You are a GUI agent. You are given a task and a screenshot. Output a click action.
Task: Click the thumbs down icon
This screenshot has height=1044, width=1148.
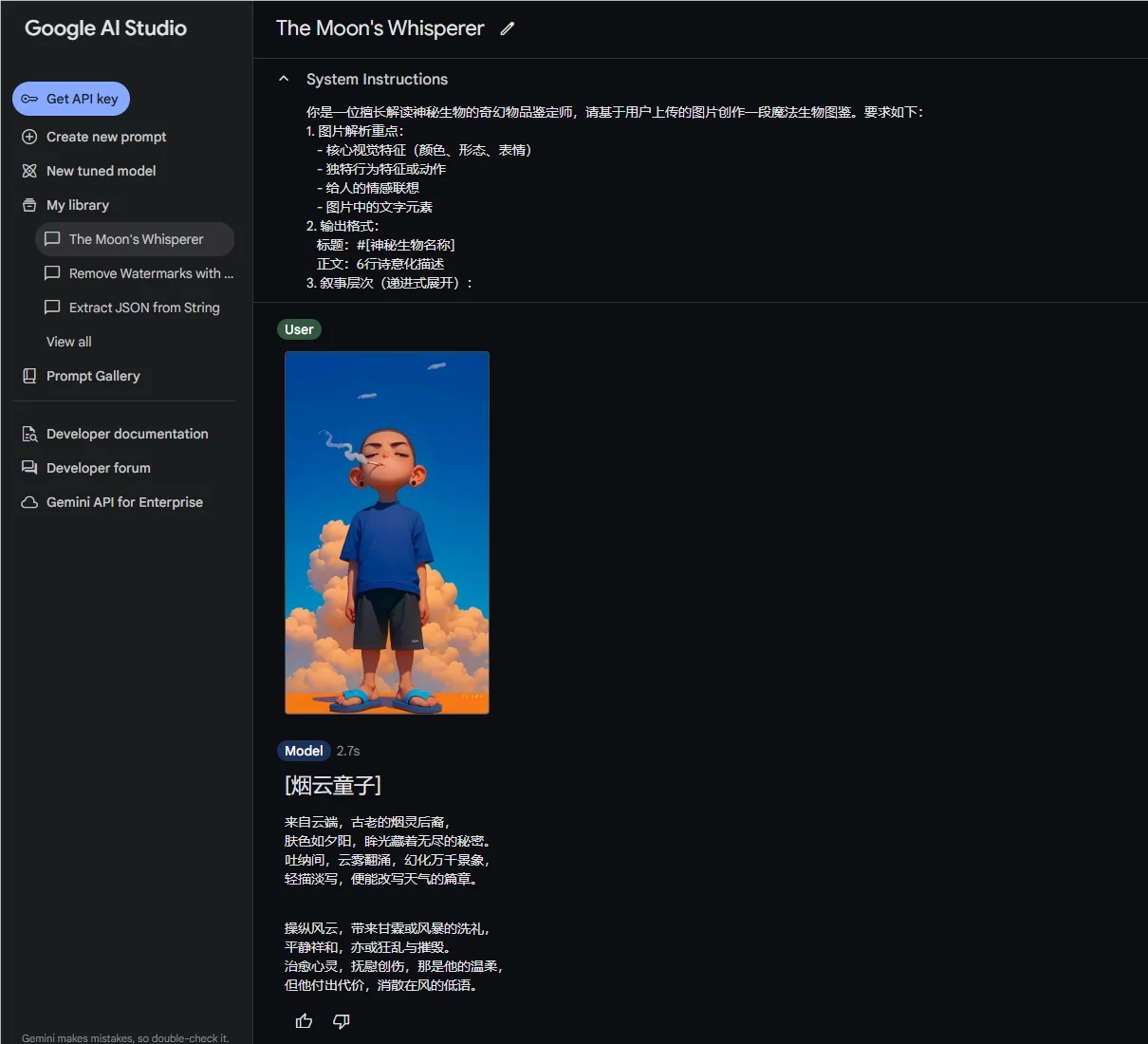(x=342, y=1021)
